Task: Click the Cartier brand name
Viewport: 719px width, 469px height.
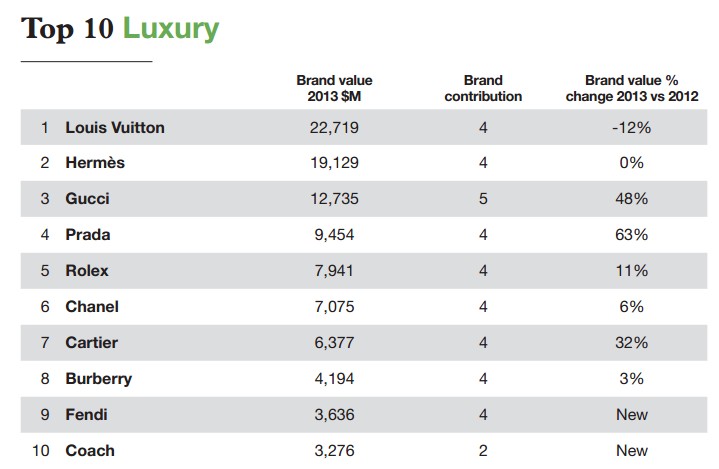Action: pos(92,343)
